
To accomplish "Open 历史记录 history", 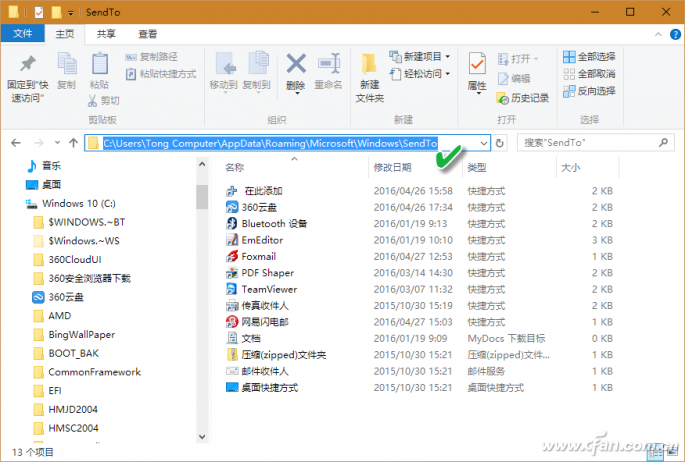I will (x=523, y=98).
